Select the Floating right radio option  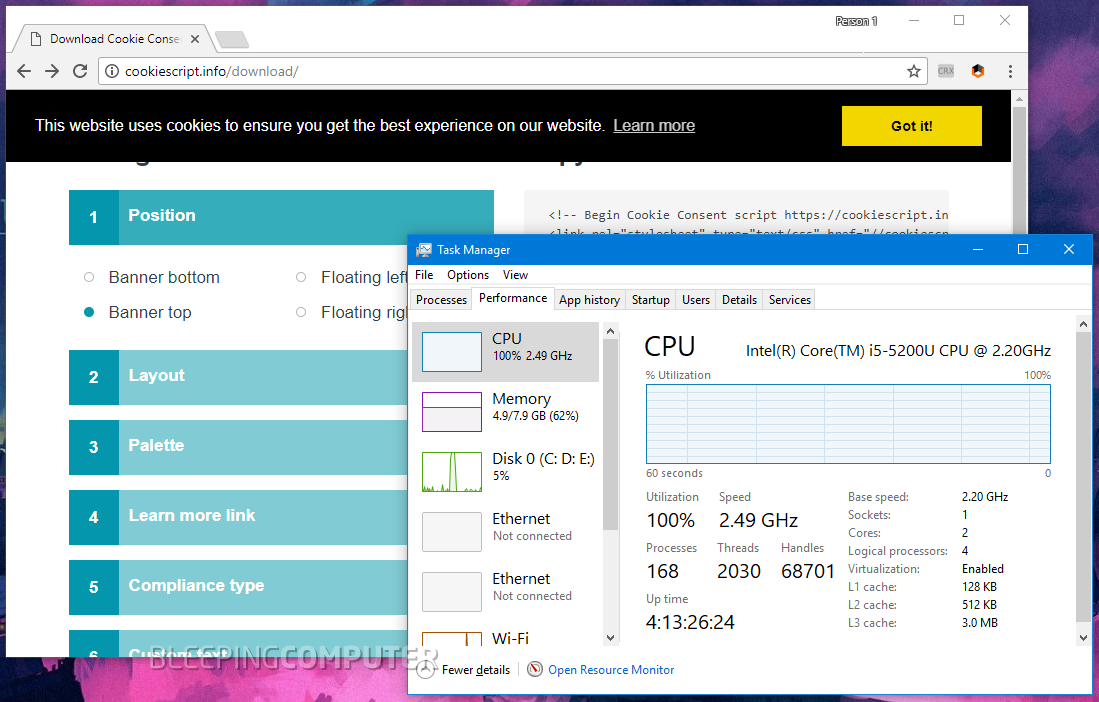click(x=301, y=312)
